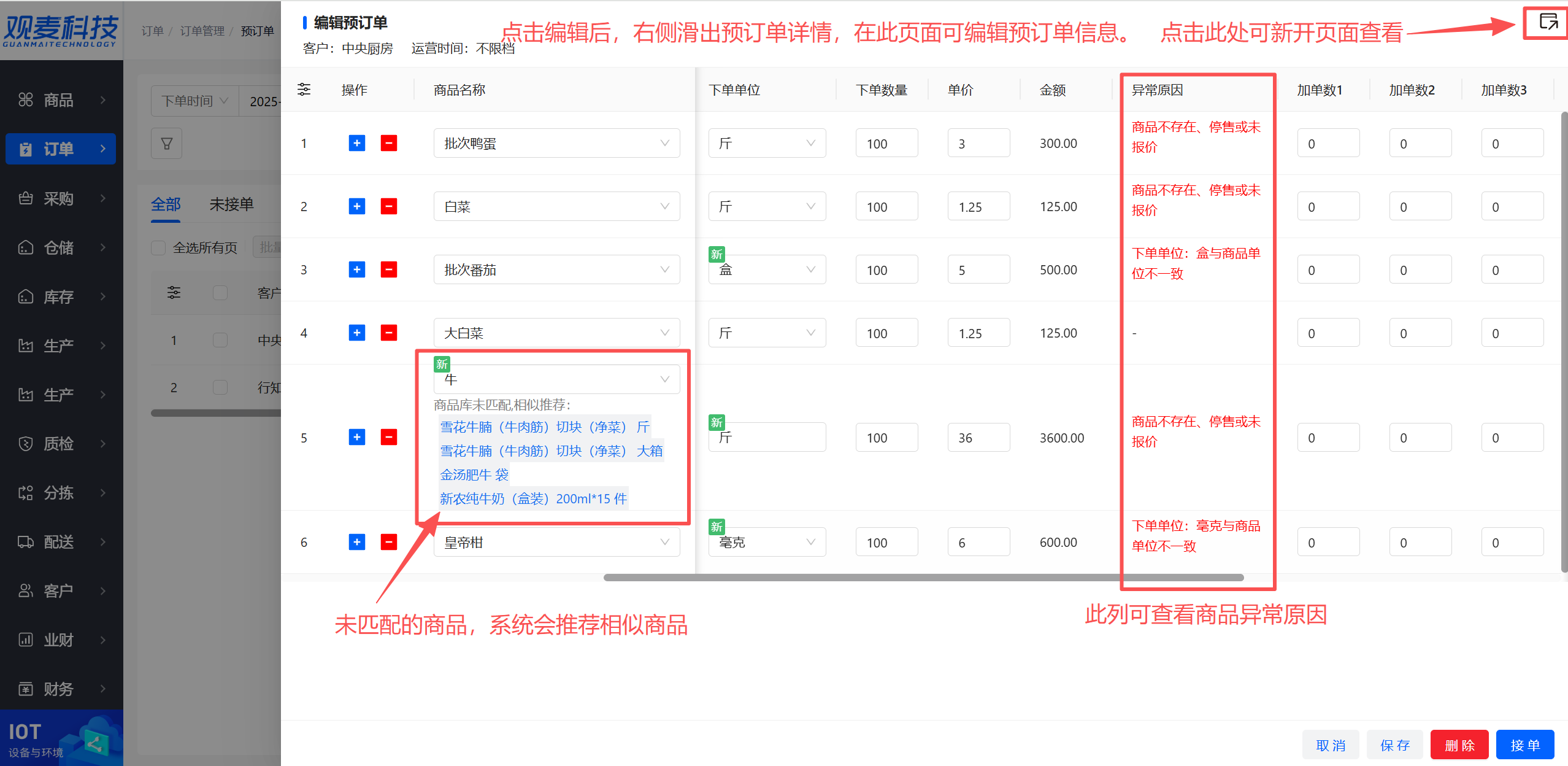Click the filter funnel icon

166,143
